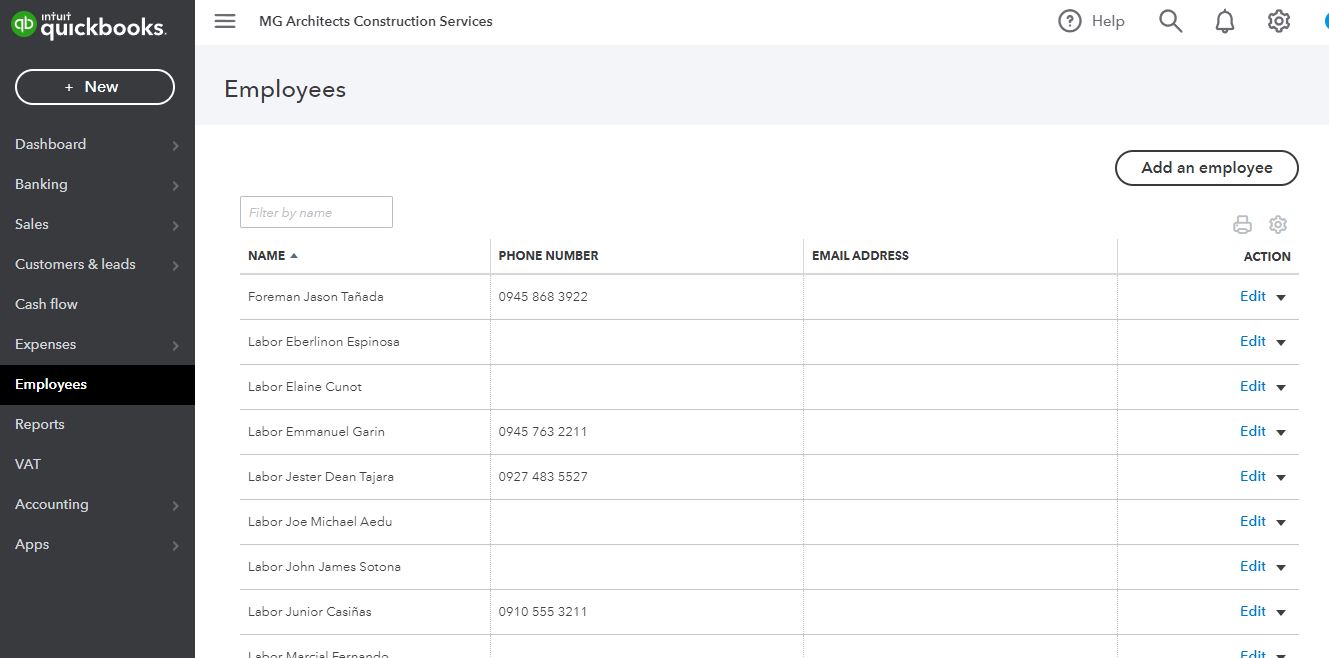Expand the Sales sidebar submenu
Viewport: 1329px width, 658px height.
[175, 225]
